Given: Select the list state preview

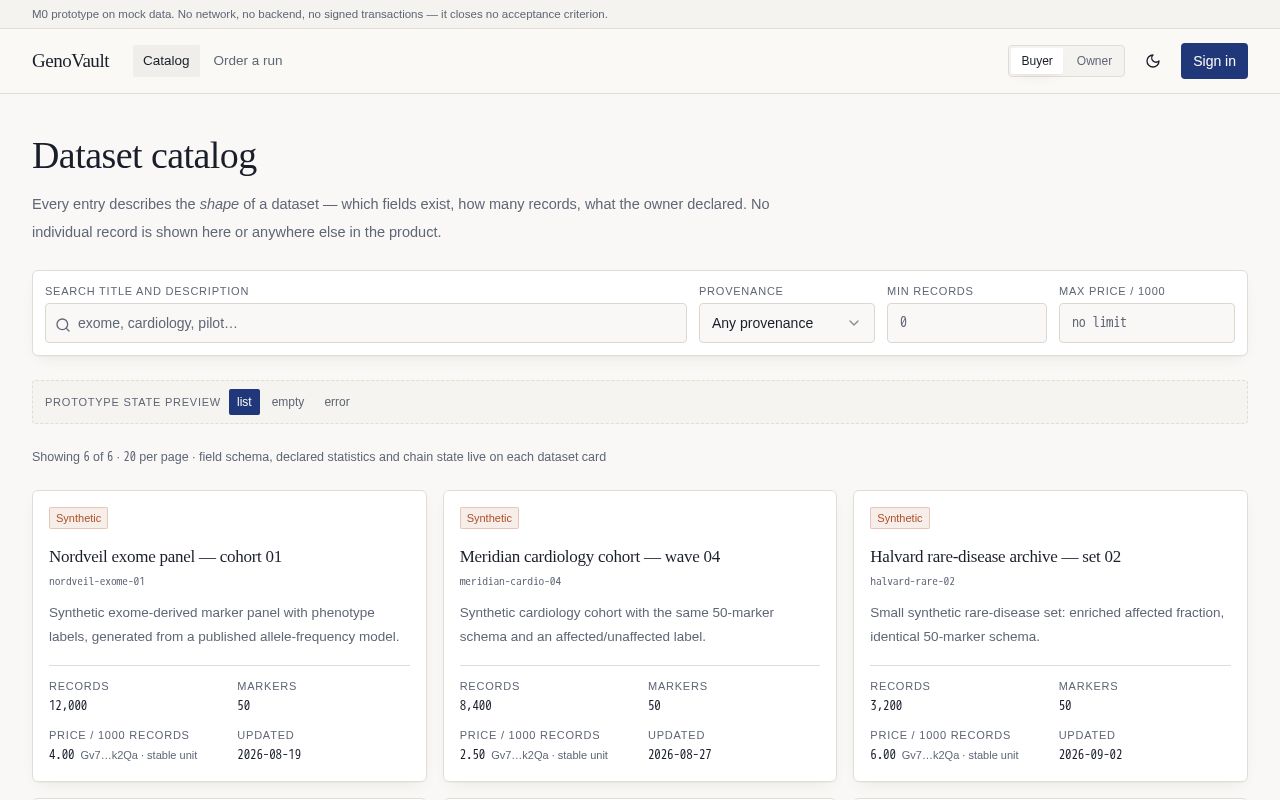Looking at the screenshot, I should (244, 402).
